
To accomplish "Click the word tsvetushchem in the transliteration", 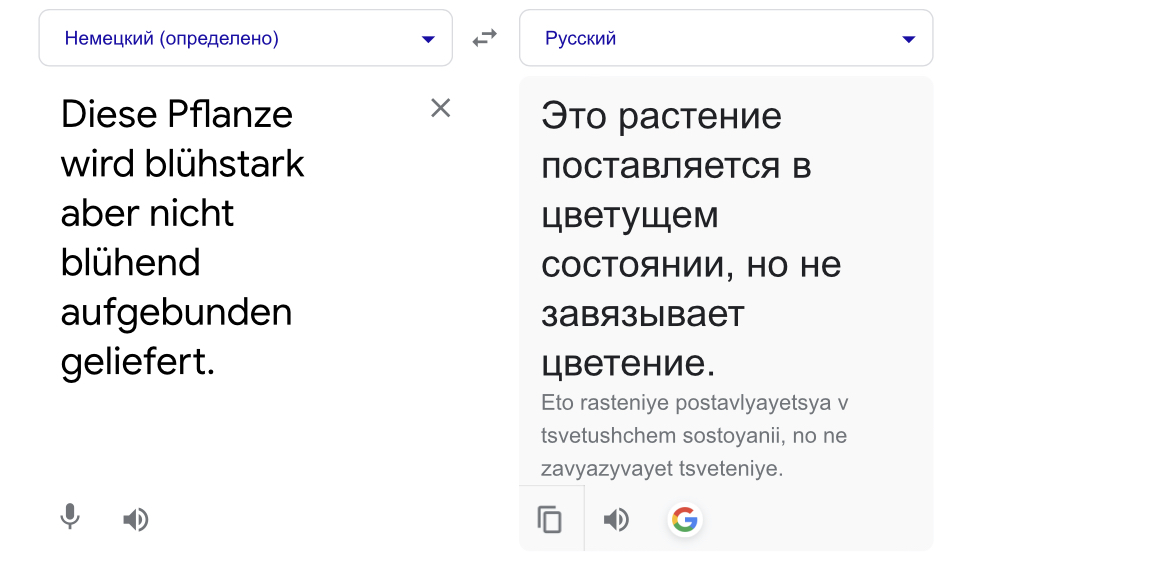I will click(606, 436).
